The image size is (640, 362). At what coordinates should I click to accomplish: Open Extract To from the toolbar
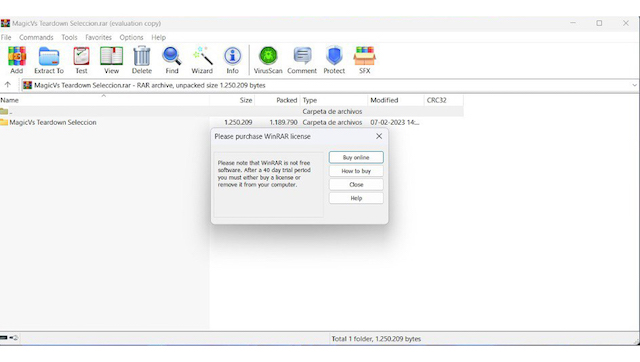49,60
